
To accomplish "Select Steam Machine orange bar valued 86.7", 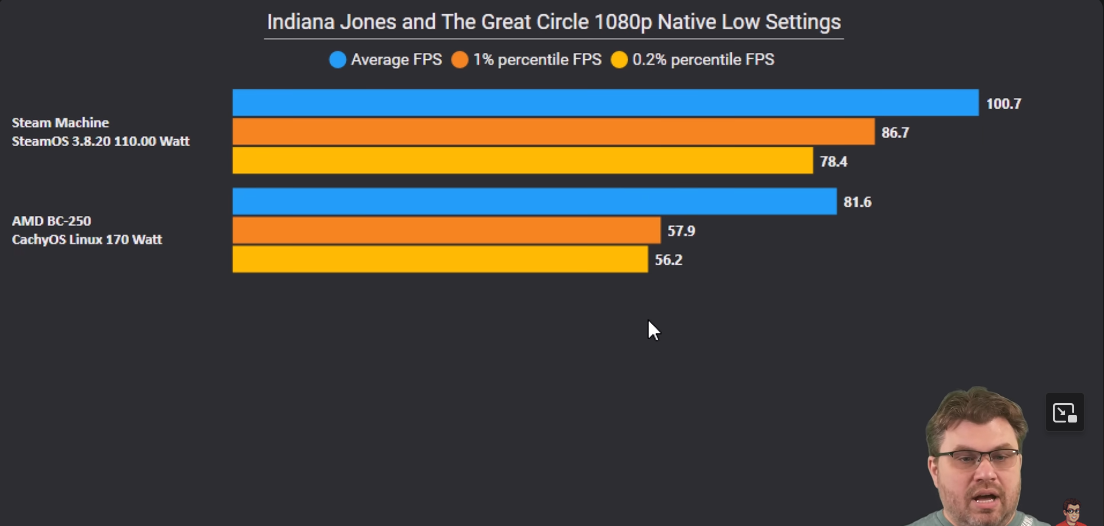I will (x=553, y=132).
